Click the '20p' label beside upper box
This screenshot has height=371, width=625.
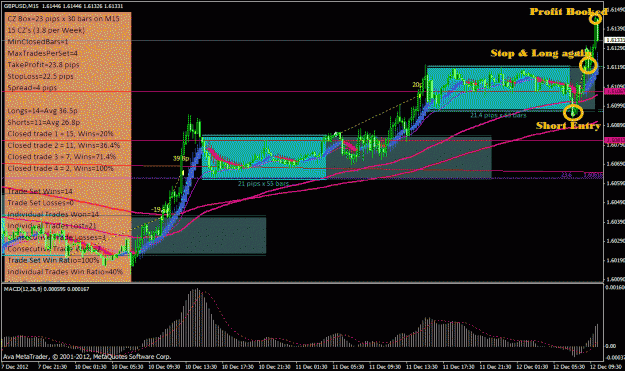pos(417,85)
